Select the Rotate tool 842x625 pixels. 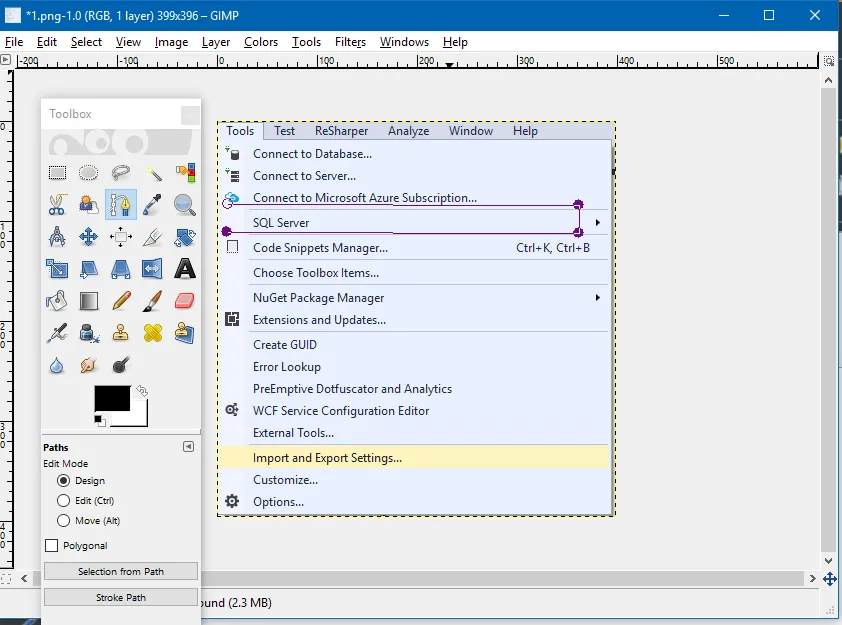point(185,236)
